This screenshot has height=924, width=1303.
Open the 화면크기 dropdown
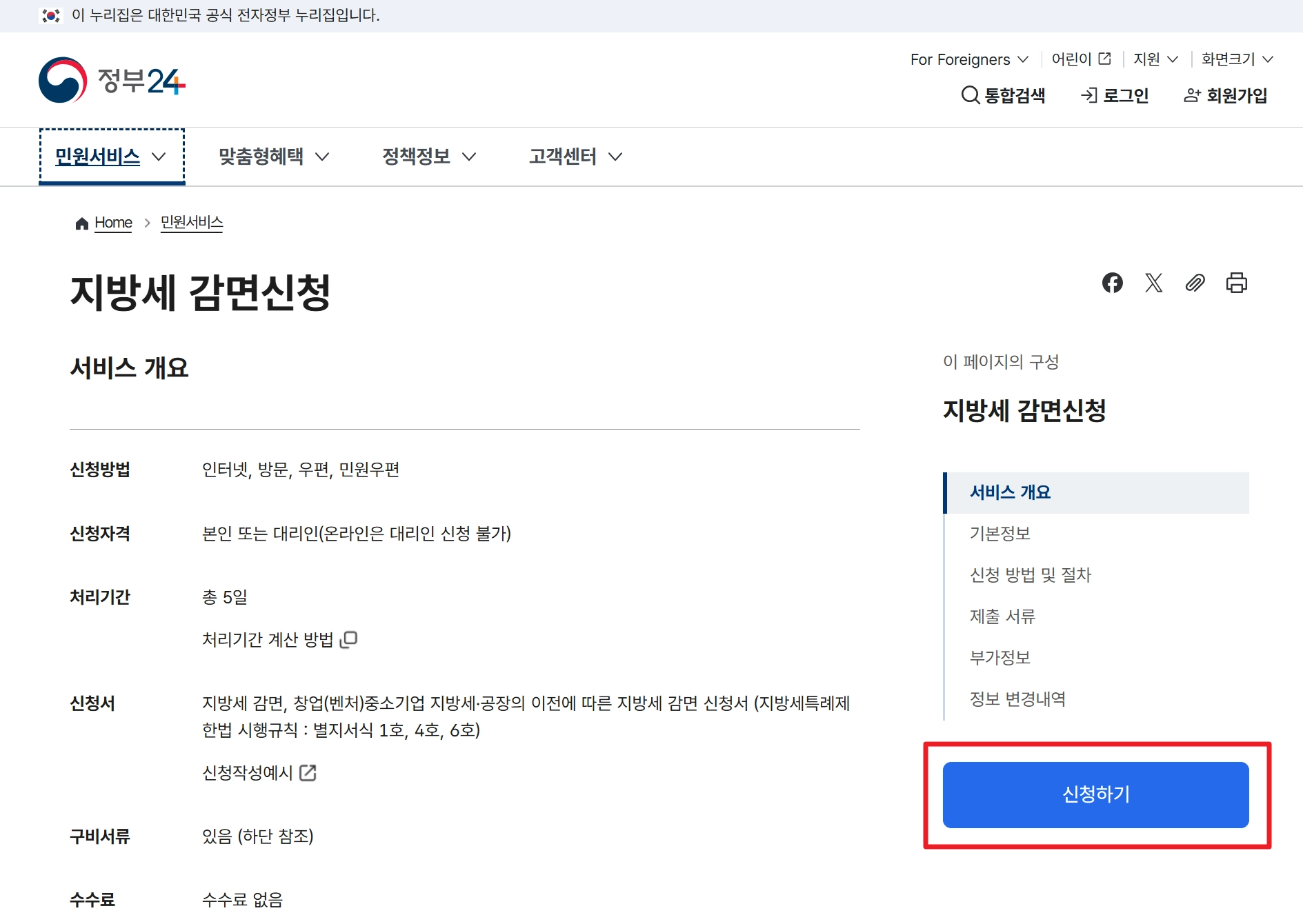click(x=1235, y=59)
